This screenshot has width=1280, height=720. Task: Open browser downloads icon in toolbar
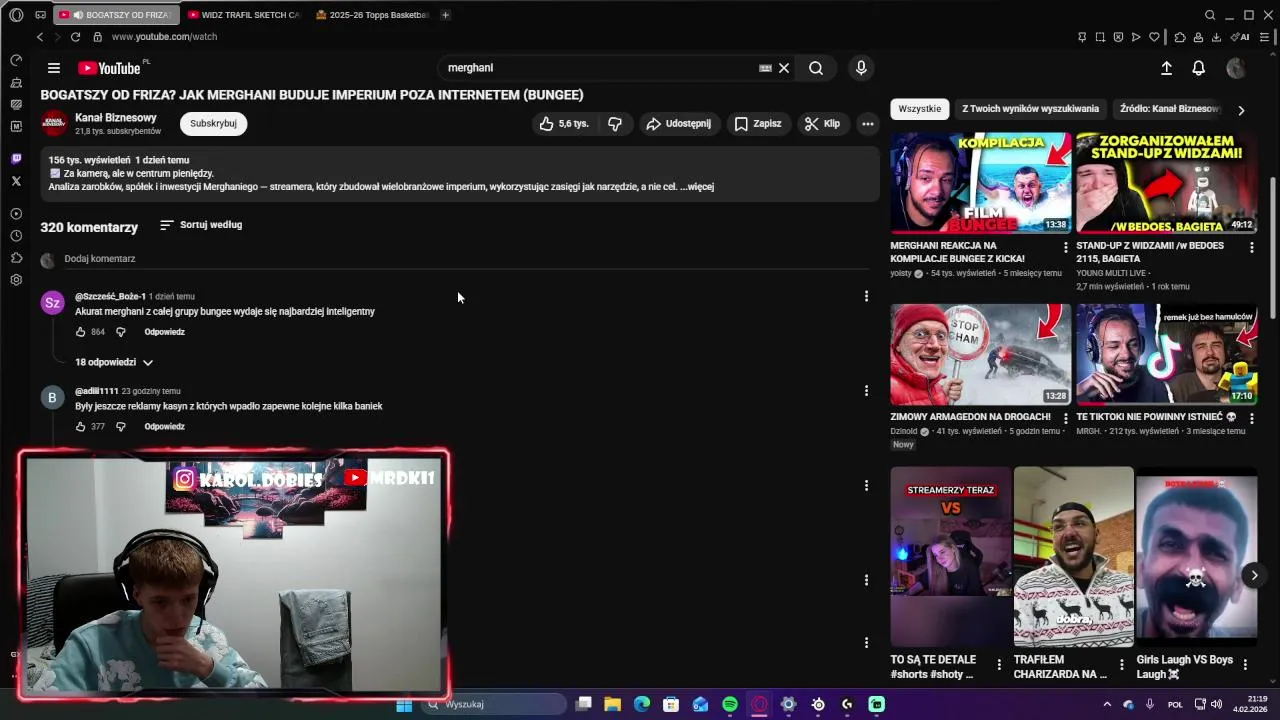click(x=1216, y=37)
